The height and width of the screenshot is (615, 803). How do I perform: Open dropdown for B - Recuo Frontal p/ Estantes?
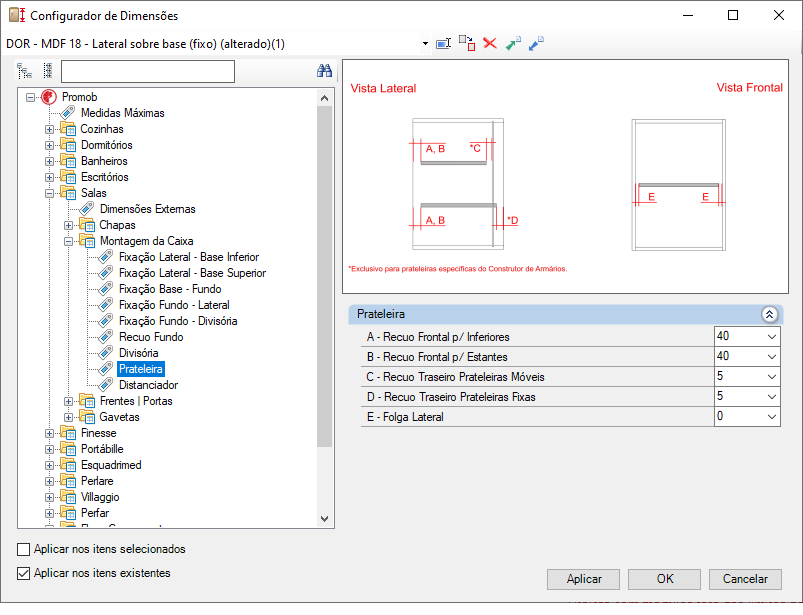(x=772, y=357)
